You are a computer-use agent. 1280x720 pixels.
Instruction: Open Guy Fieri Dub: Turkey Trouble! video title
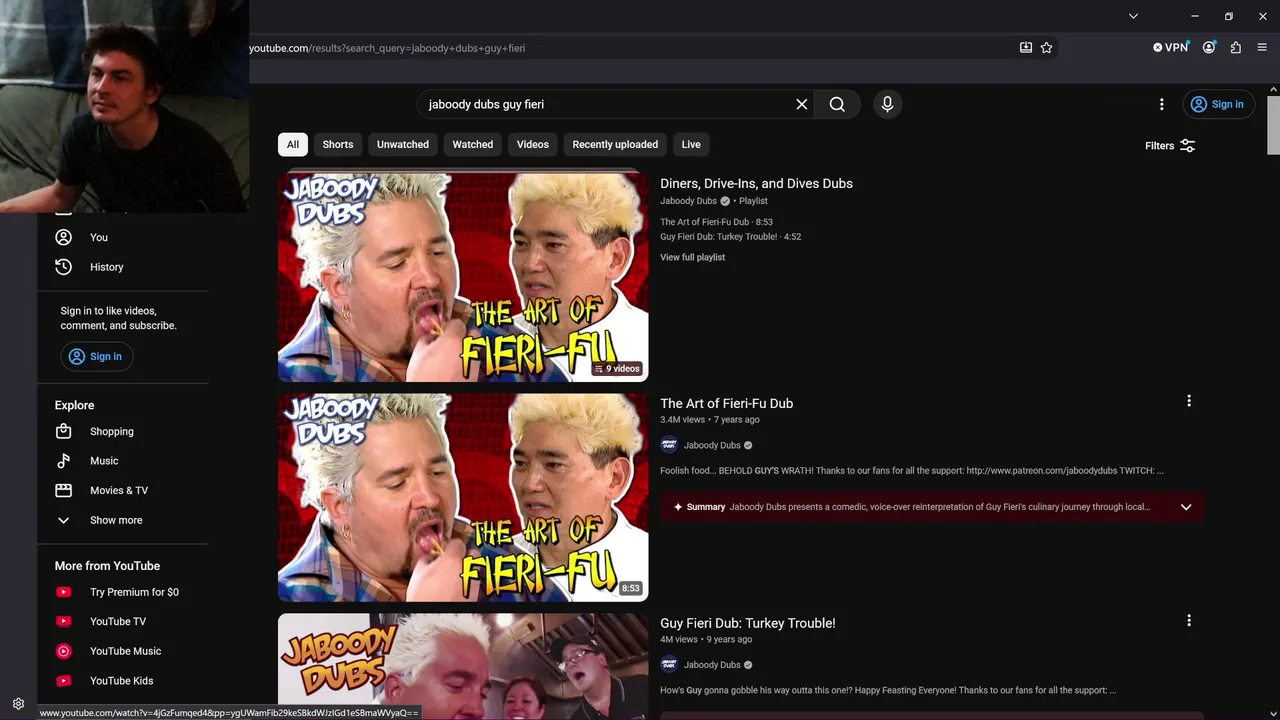point(747,623)
